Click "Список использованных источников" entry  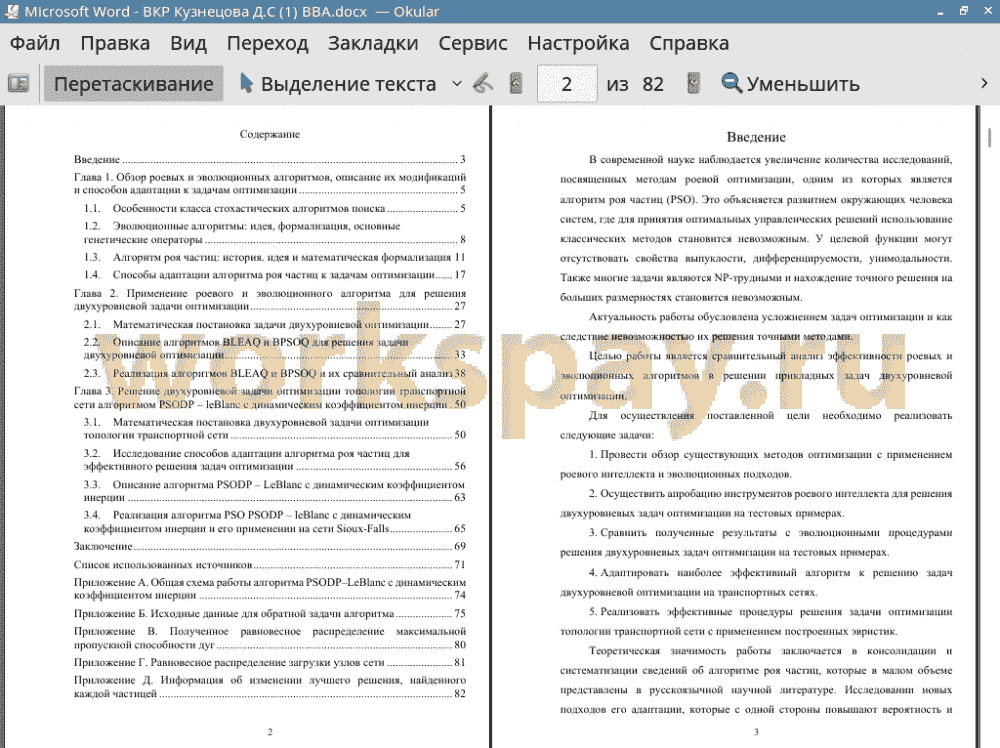(x=270, y=564)
